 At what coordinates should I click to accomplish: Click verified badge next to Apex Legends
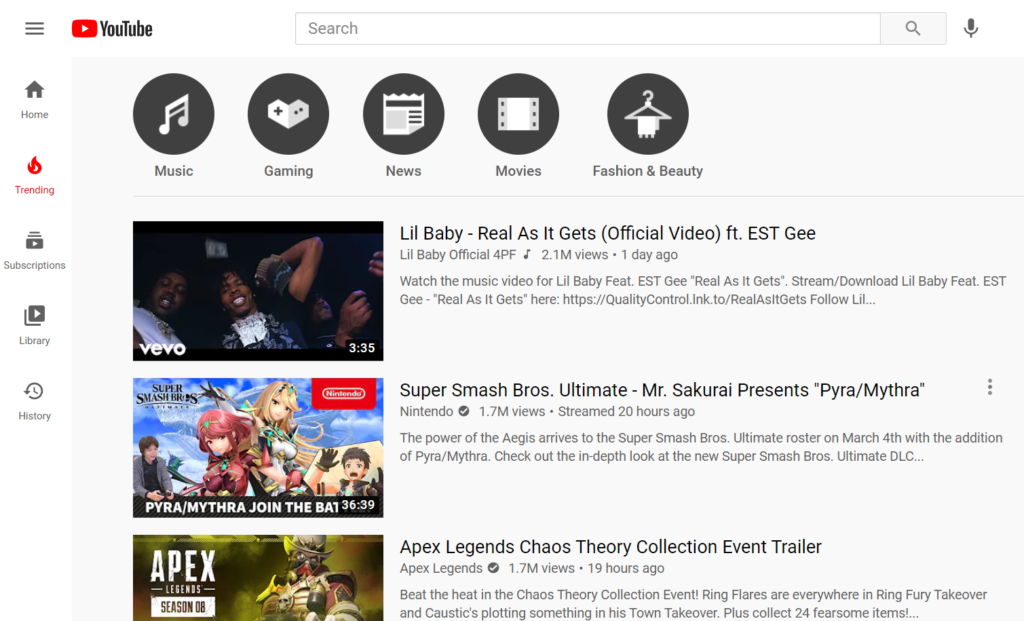(x=494, y=568)
